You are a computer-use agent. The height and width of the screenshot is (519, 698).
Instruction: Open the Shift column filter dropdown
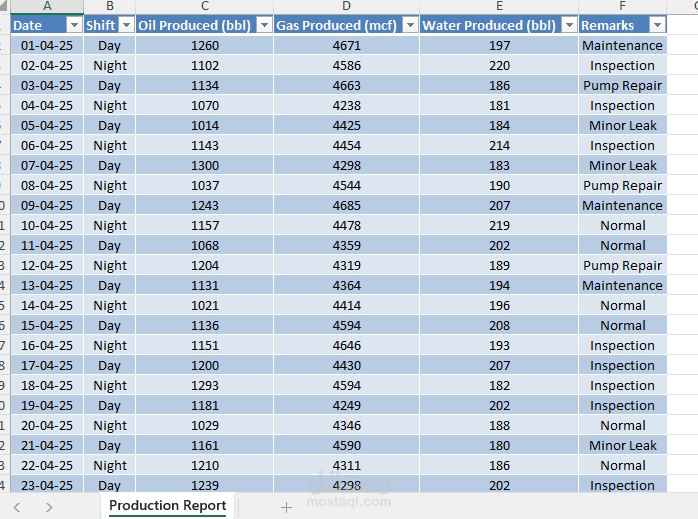[x=127, y=25]
